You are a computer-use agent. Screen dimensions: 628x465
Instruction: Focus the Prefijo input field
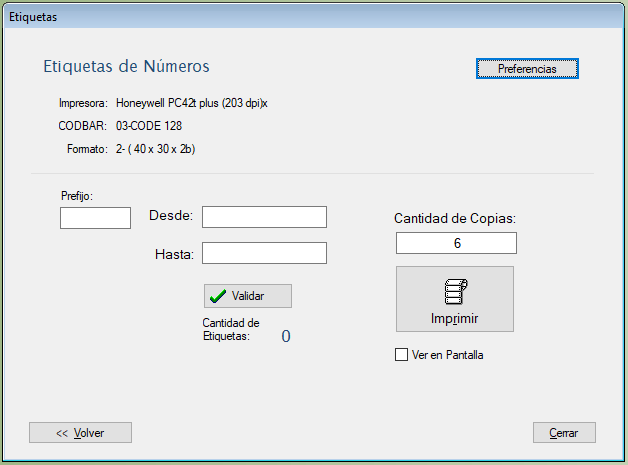click(95, 218)
